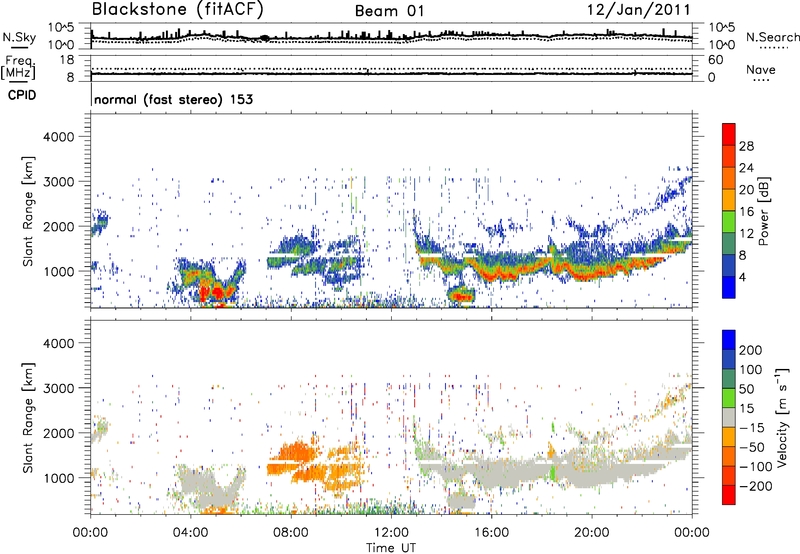Click the Power [dB] colorbar label
Viewport: 800px width, 554px height.
pyautogui.click(x=763, y=211)
